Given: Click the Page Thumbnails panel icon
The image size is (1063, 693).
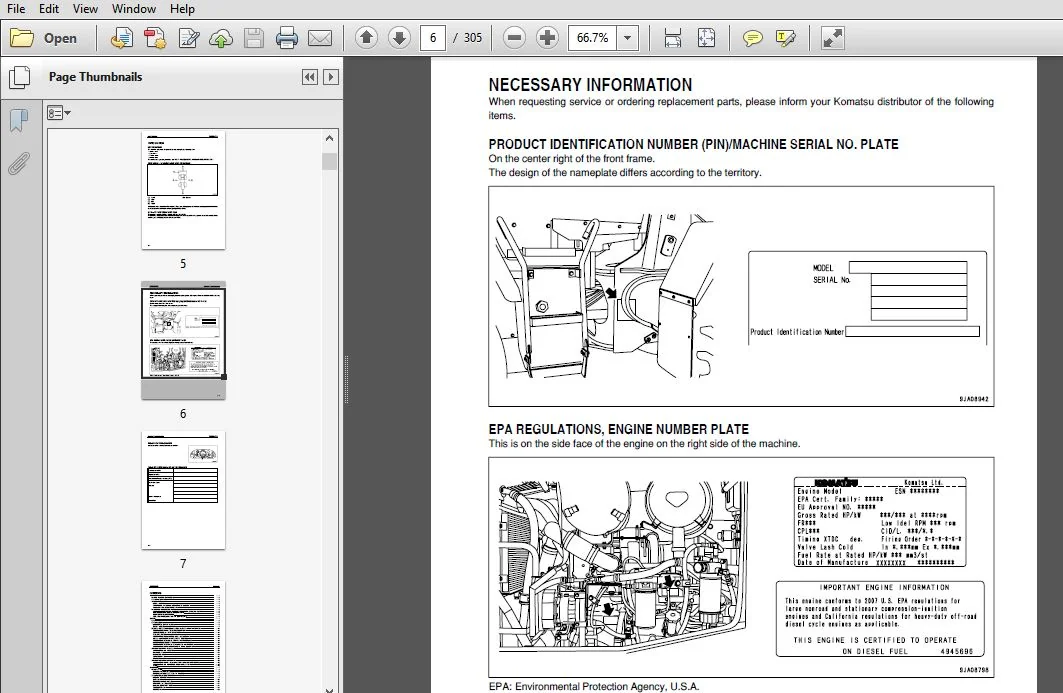Looking at the screenshot, I should tap(19, 77).
